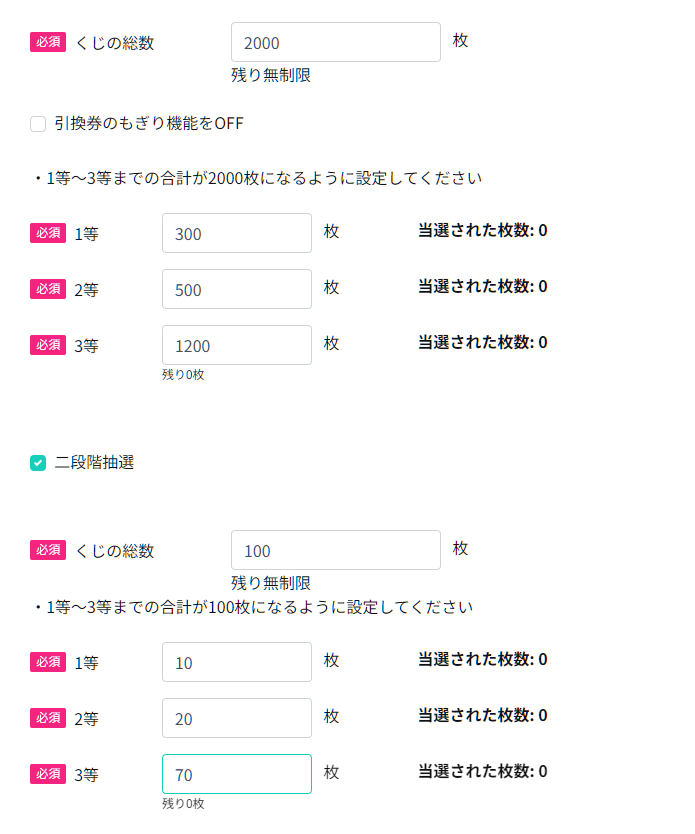Click 残り0枚 text under the 1200 field
Screen dimensions: 695x834
point(183,374)
